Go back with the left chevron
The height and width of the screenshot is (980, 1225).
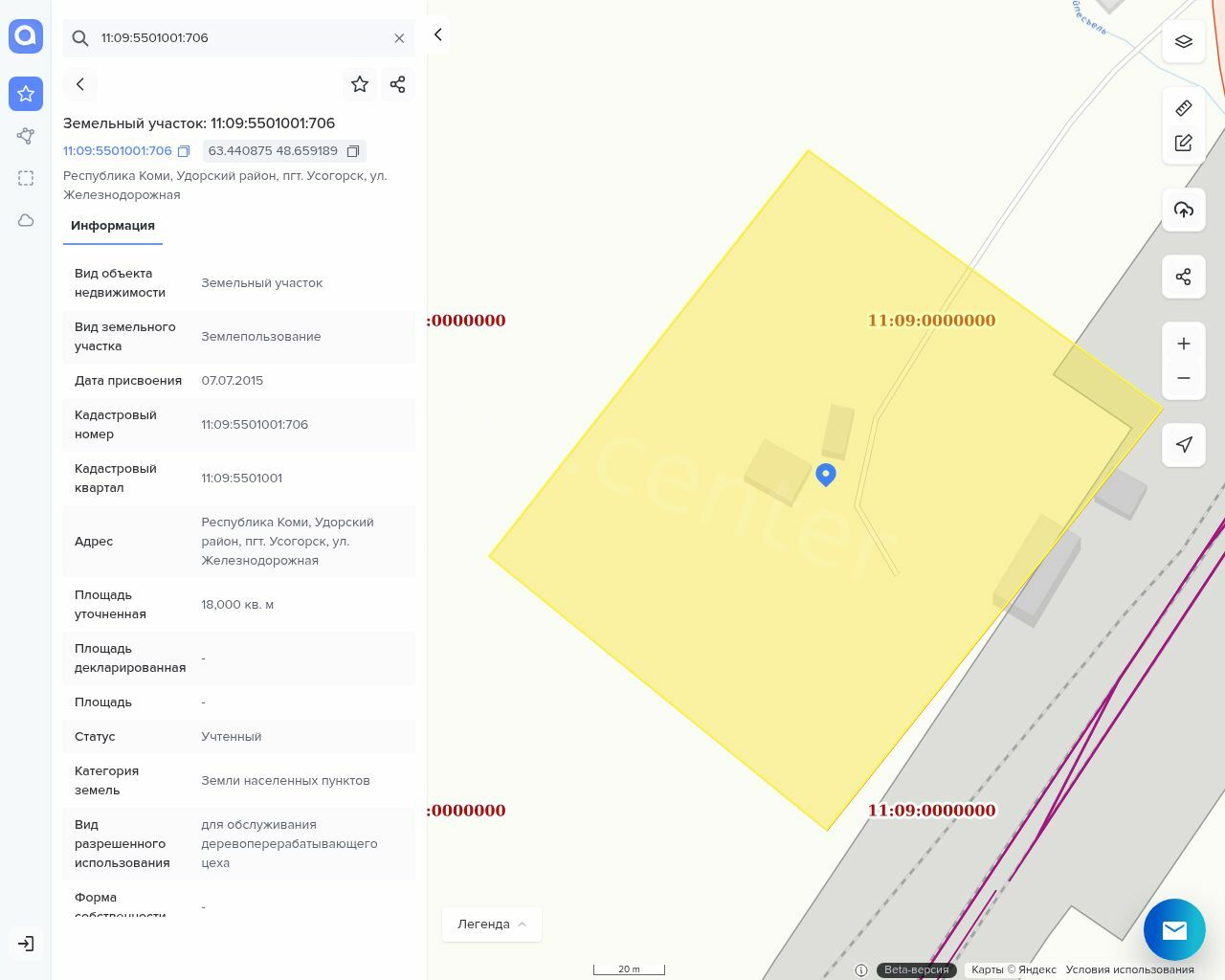point(80,84)
